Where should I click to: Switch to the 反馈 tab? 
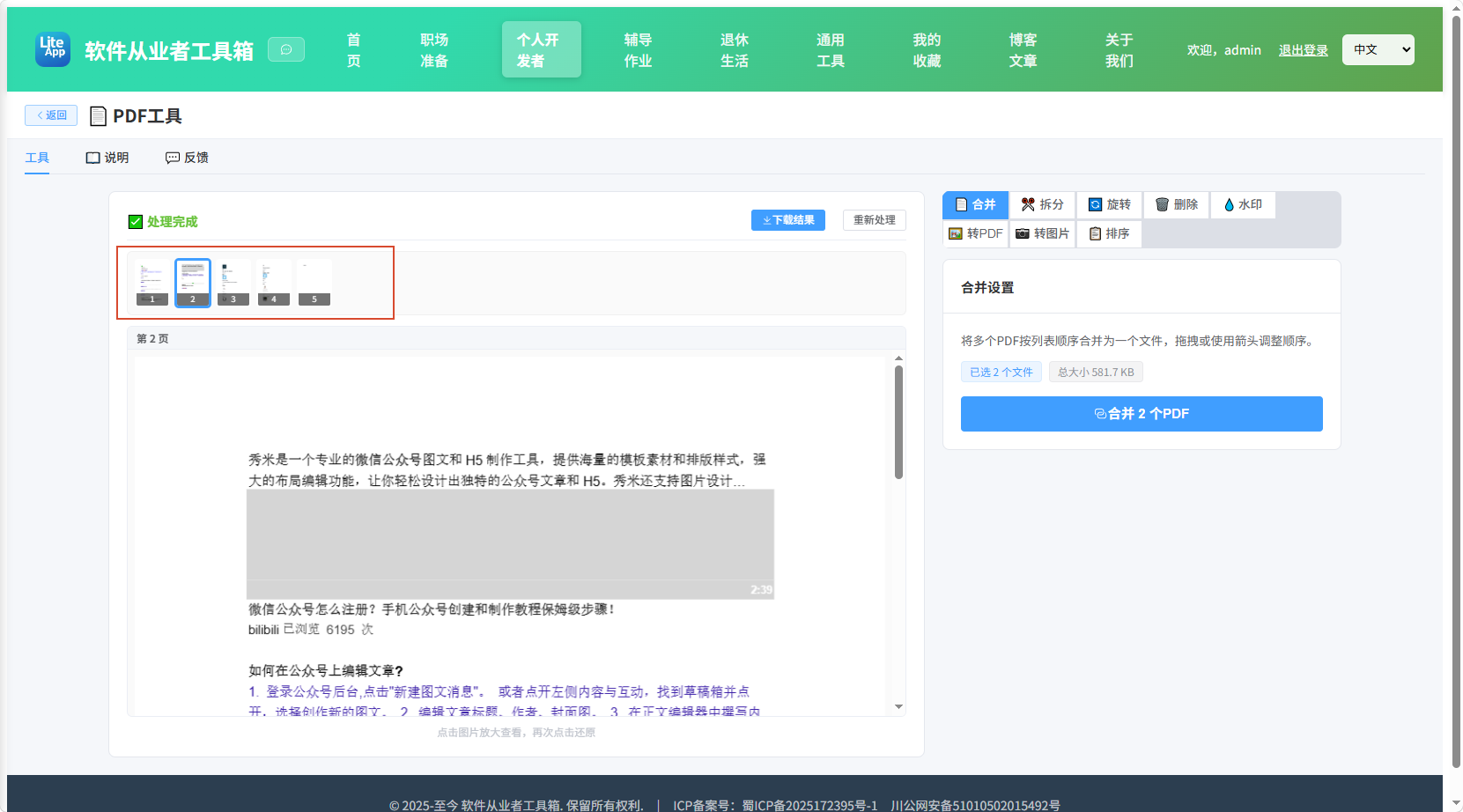point(187,158)
